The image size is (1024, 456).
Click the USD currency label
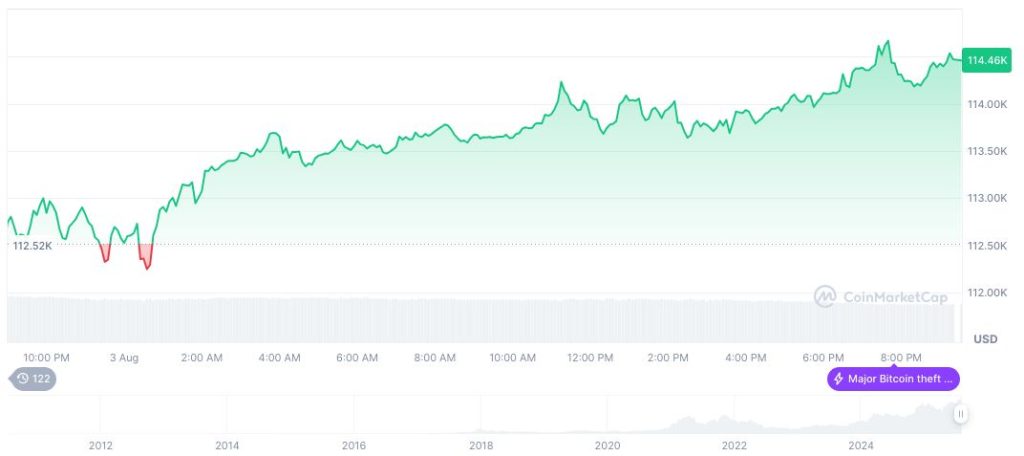(x=985, y=339)
